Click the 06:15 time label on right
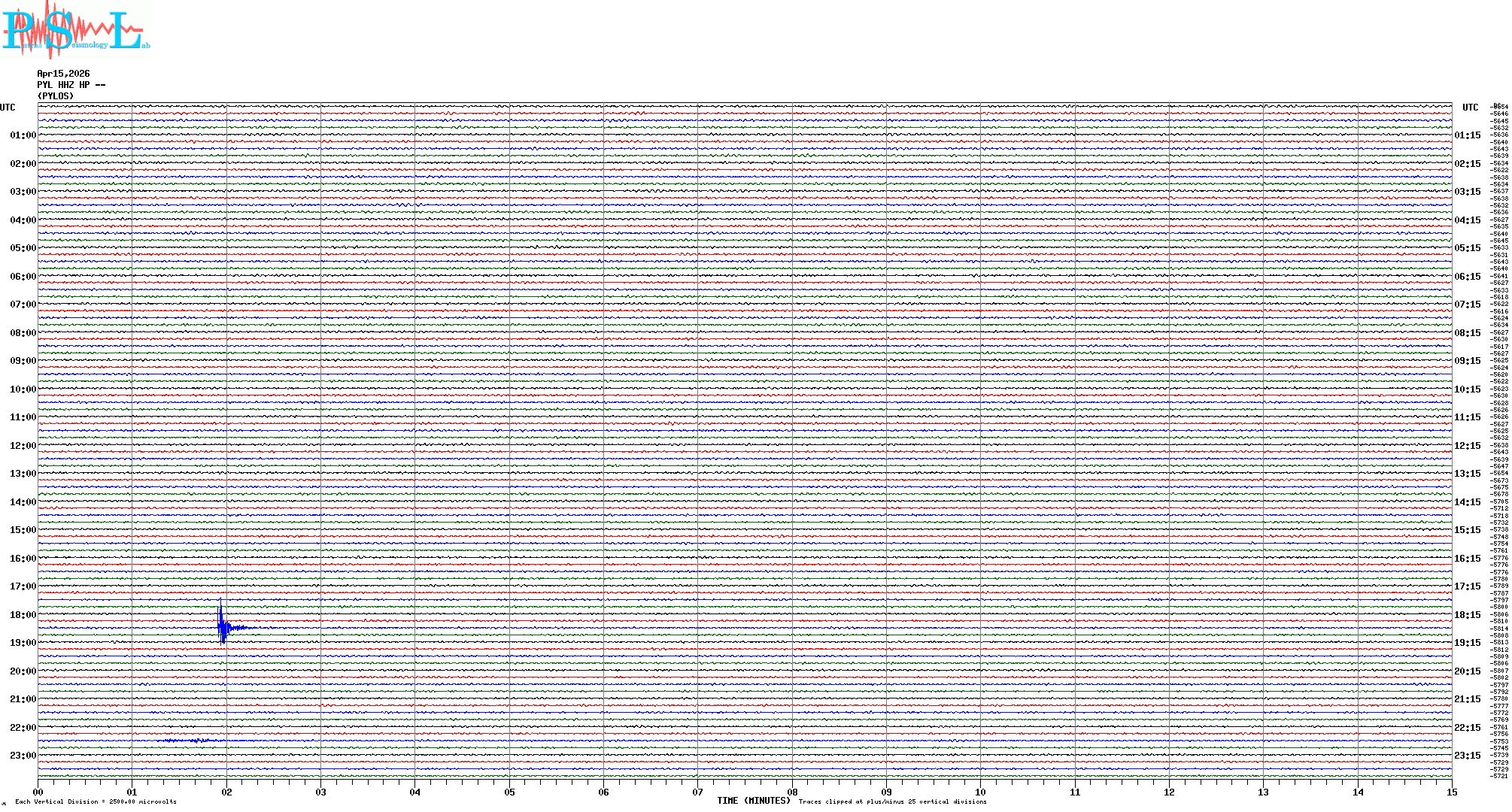The width and height of the screenshot is (1512, 812). 1467,277
